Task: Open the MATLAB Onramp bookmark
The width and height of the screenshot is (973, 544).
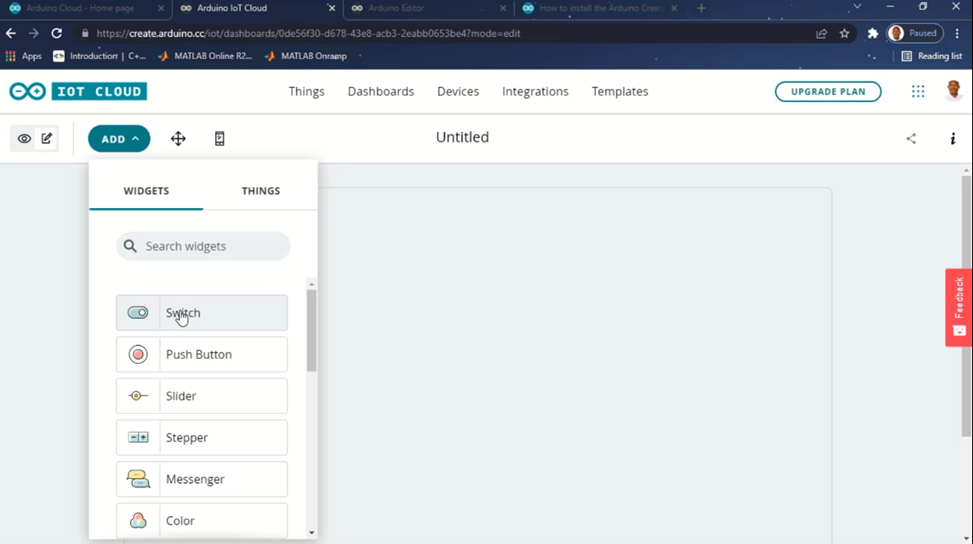Action: [x=305, y=56]
